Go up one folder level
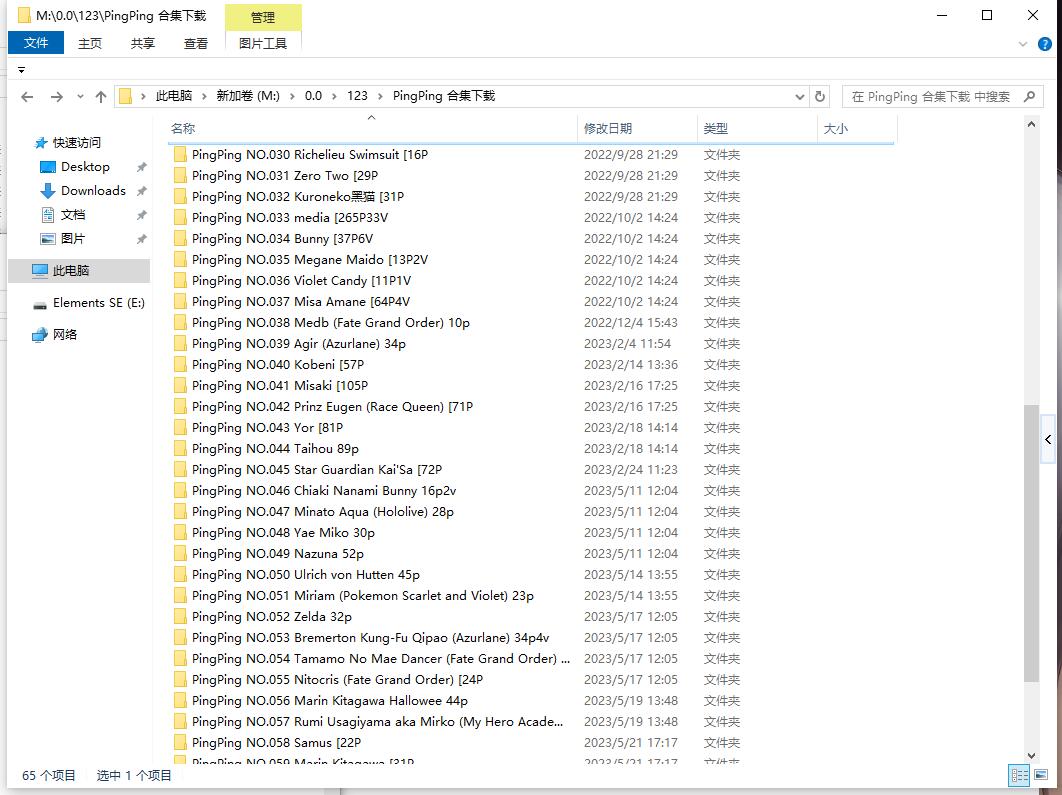This screenshot has height=795, width=1062. (x=101, y=97)
